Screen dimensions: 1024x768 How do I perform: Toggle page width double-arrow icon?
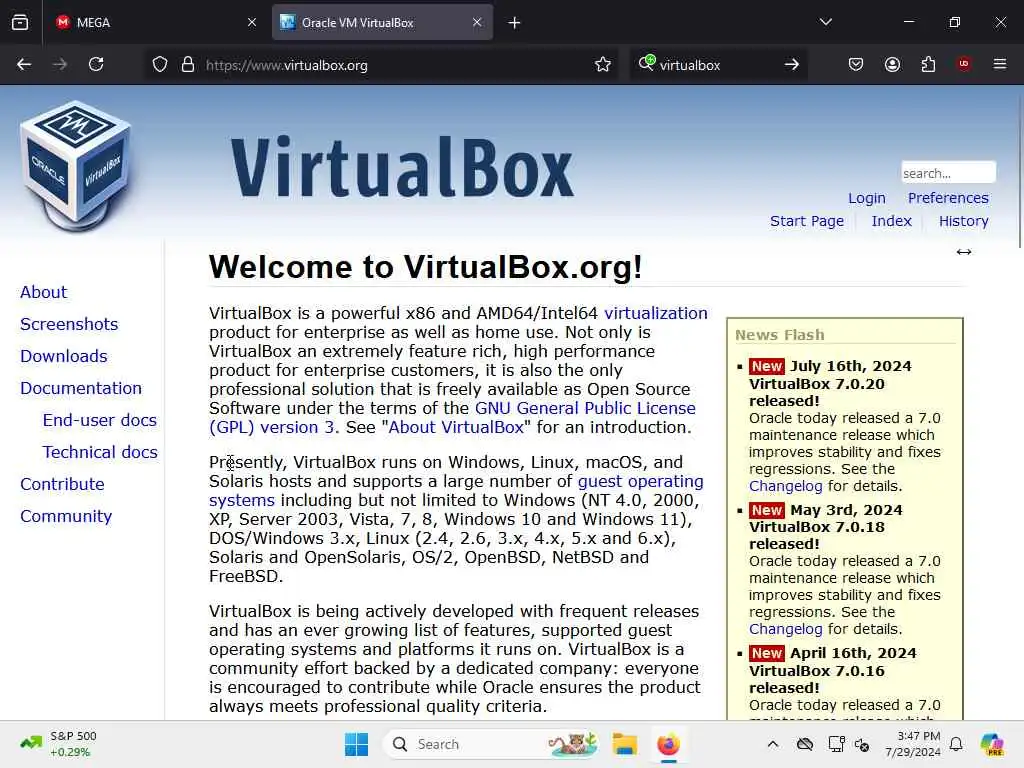tap(964, 252)
